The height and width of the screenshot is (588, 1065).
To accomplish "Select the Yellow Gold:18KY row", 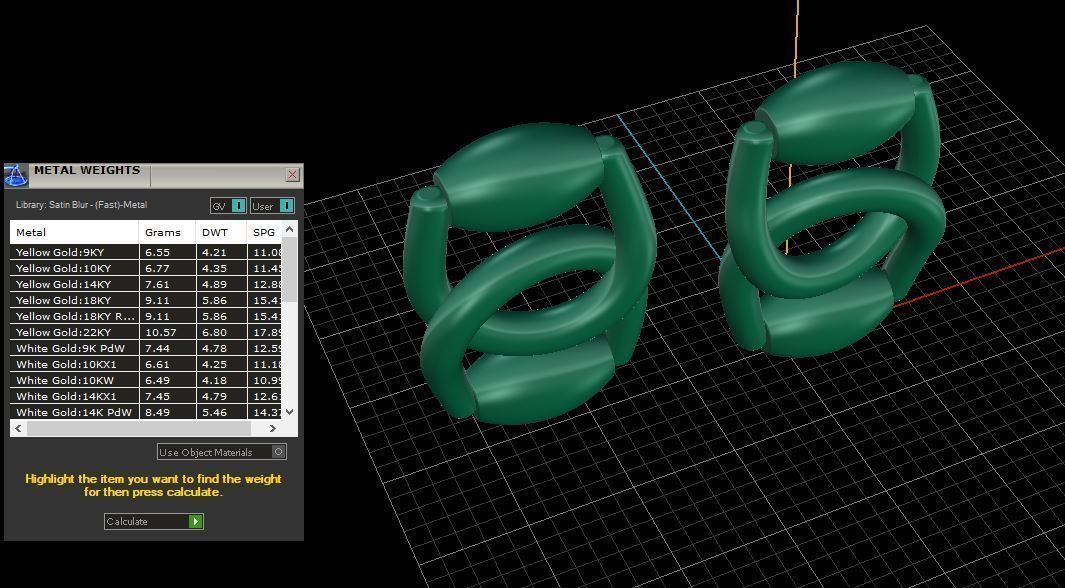I will 146,300.
